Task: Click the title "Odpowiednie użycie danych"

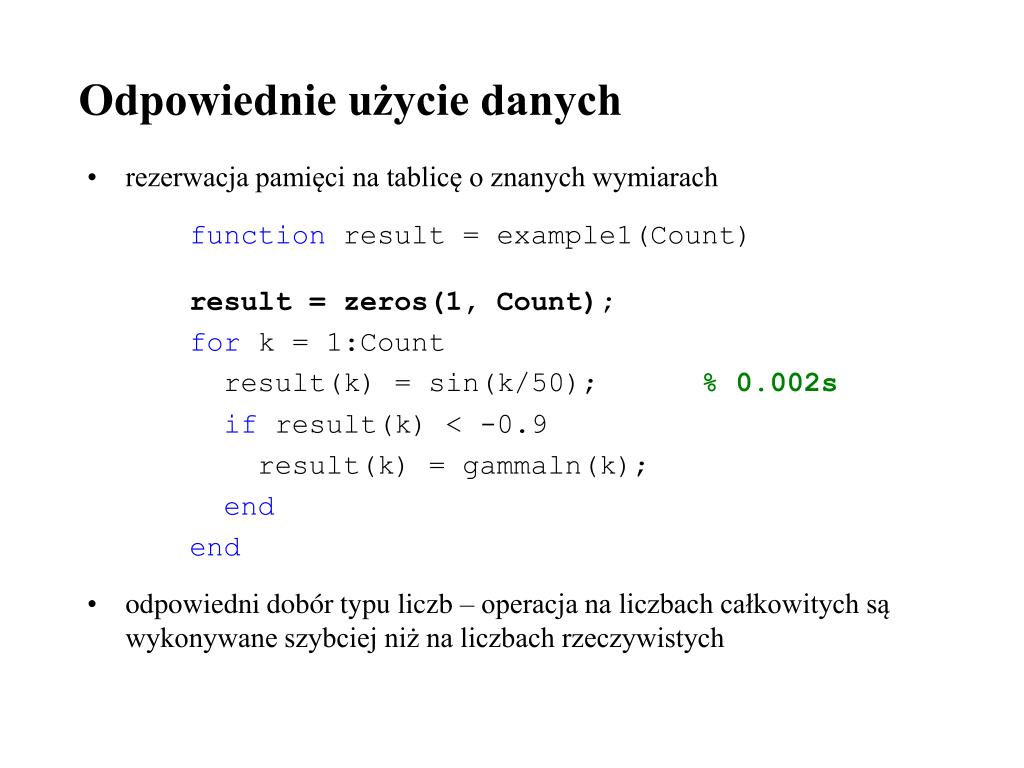Action: pos(349,102)
